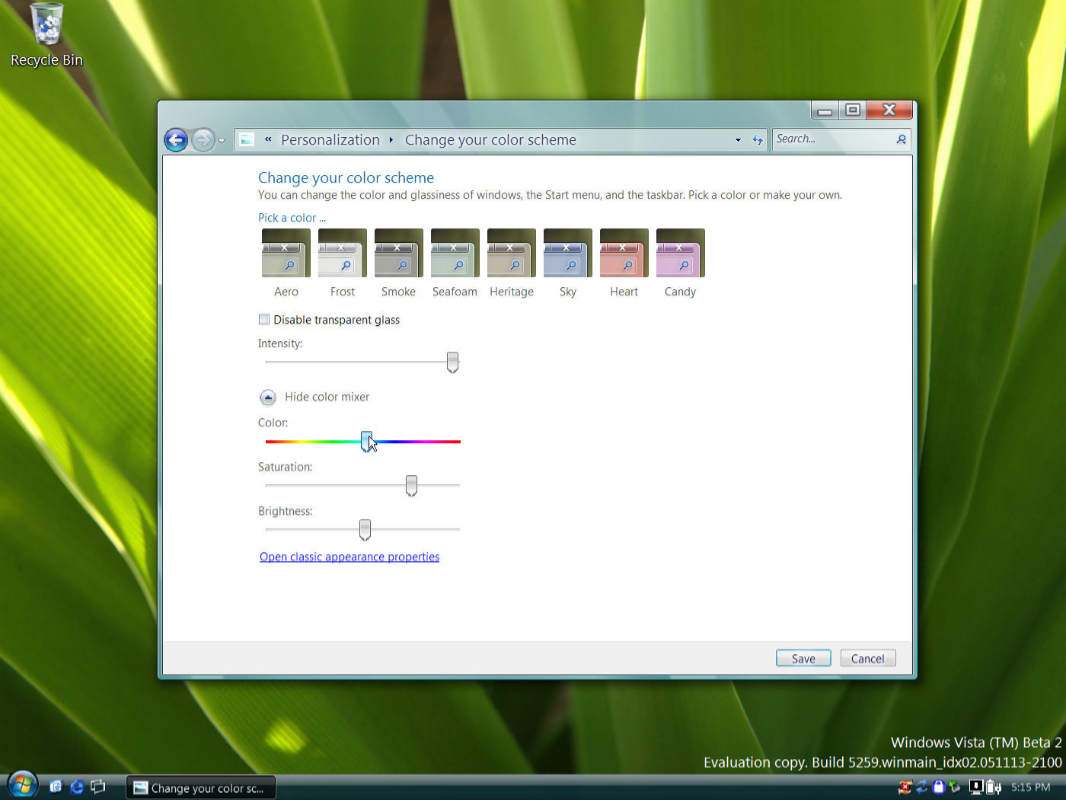The image size is (1066, 800).
Task: Choose the Frost color scheme
Action: pos(342,253)
